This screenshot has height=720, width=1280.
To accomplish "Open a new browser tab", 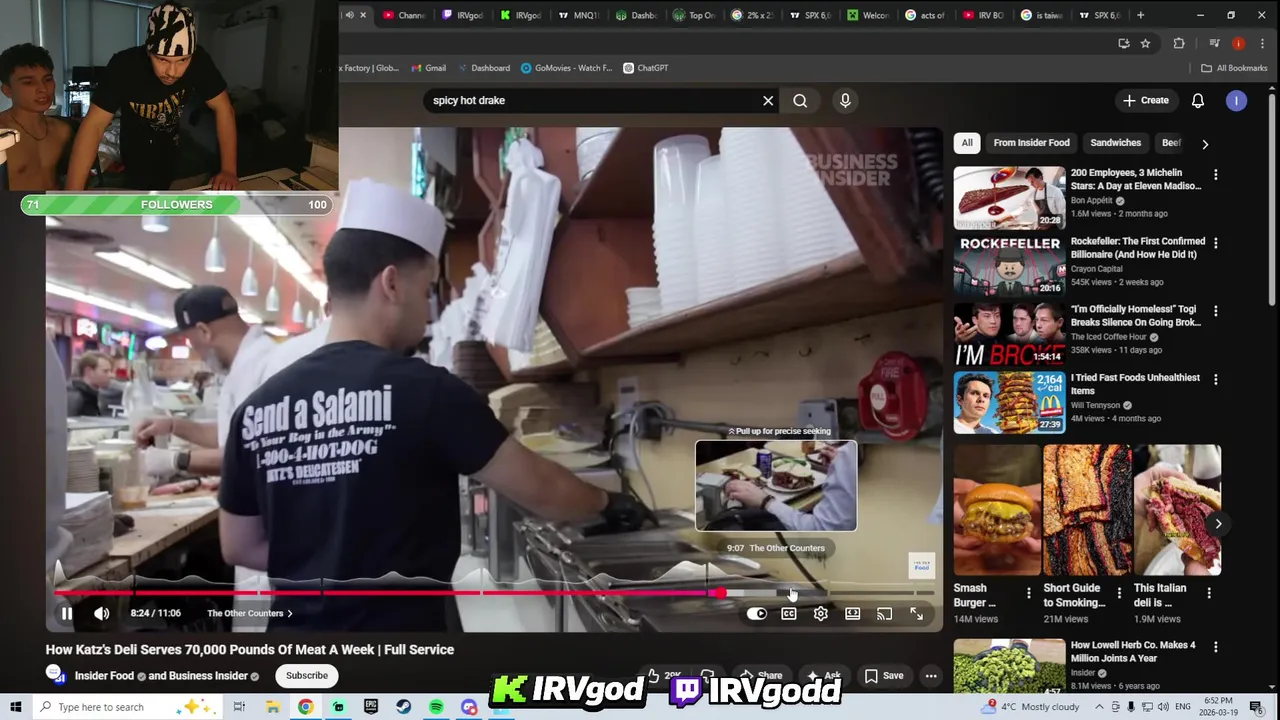I will point(1140,15).
